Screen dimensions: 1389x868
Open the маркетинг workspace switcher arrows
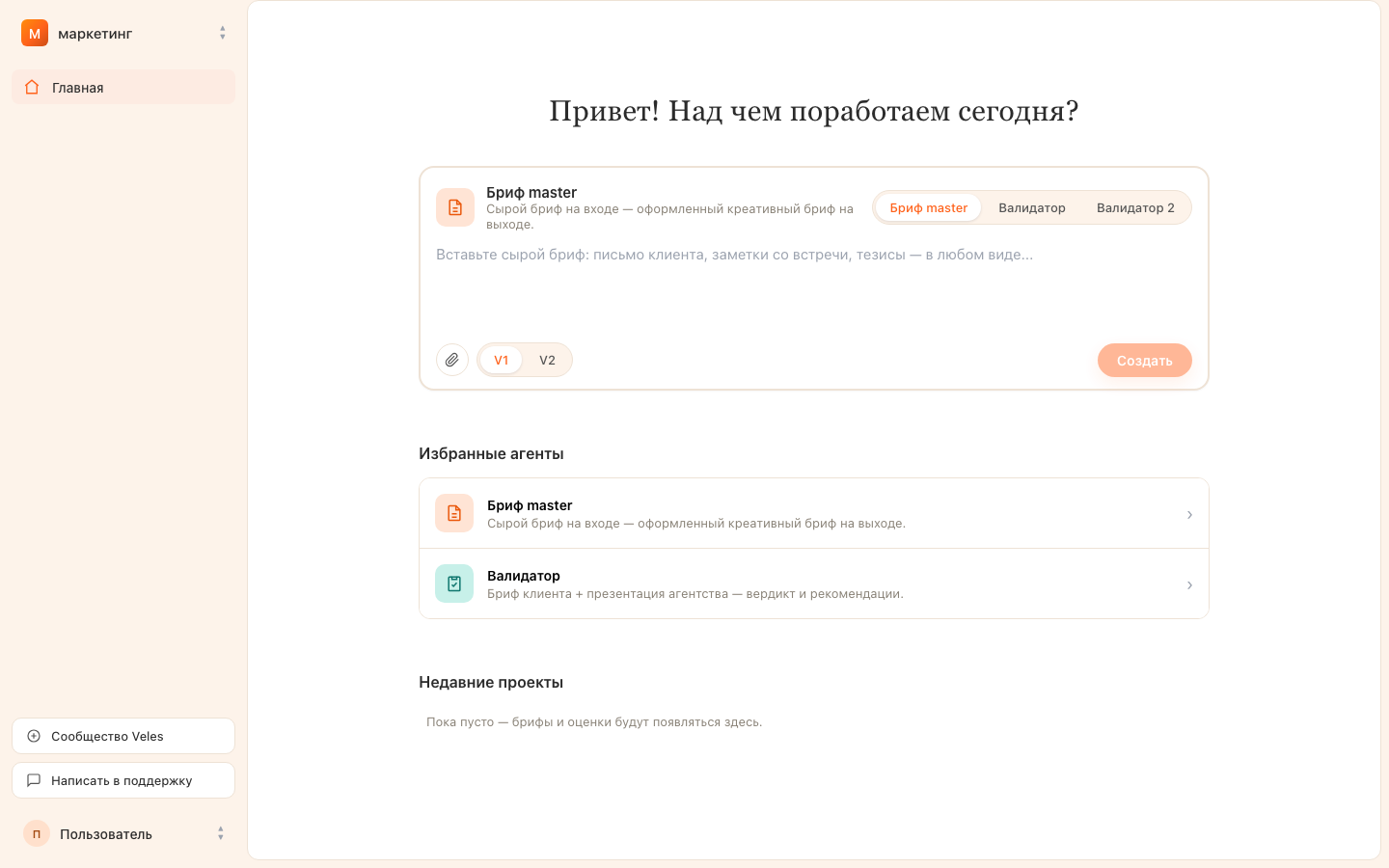pyautogui.click(x=223, y=33)
